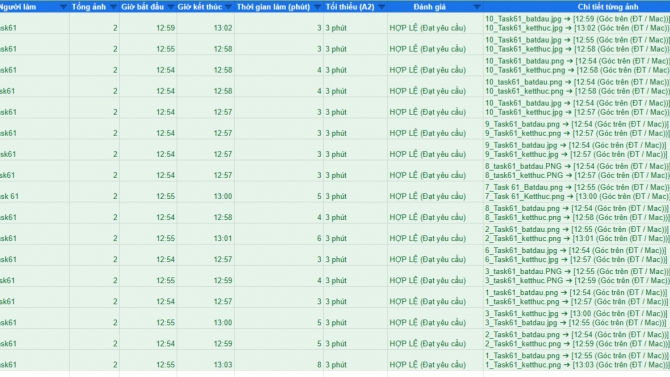Select detail cell 10_Task61_batdau.jpg with 12:55

[577, 44]
